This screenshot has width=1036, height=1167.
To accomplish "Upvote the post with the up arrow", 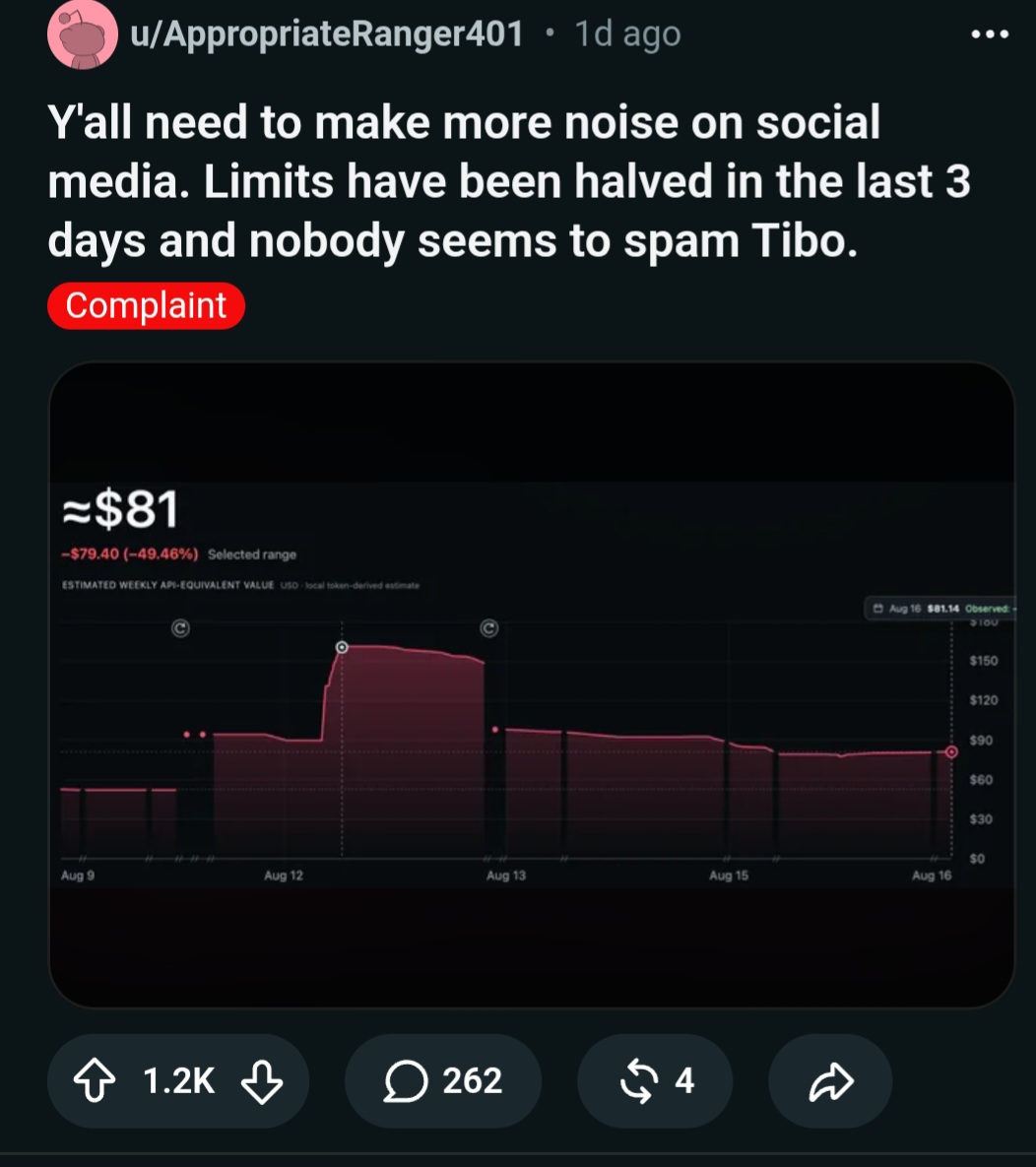I will (95, 1080).
